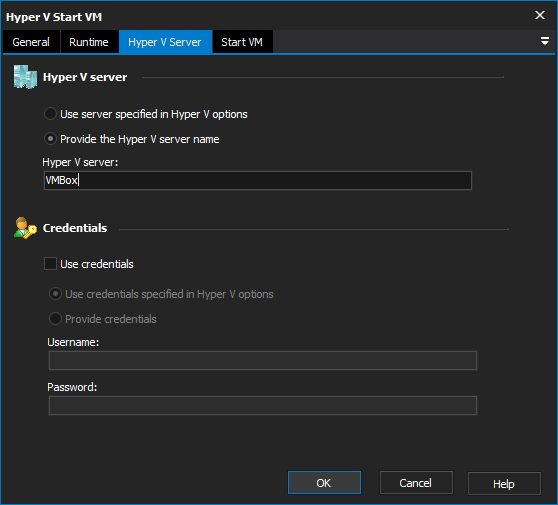
Task: Select the Hyper V Server tab
Action: pyautogui.click(x=165, y=42)
